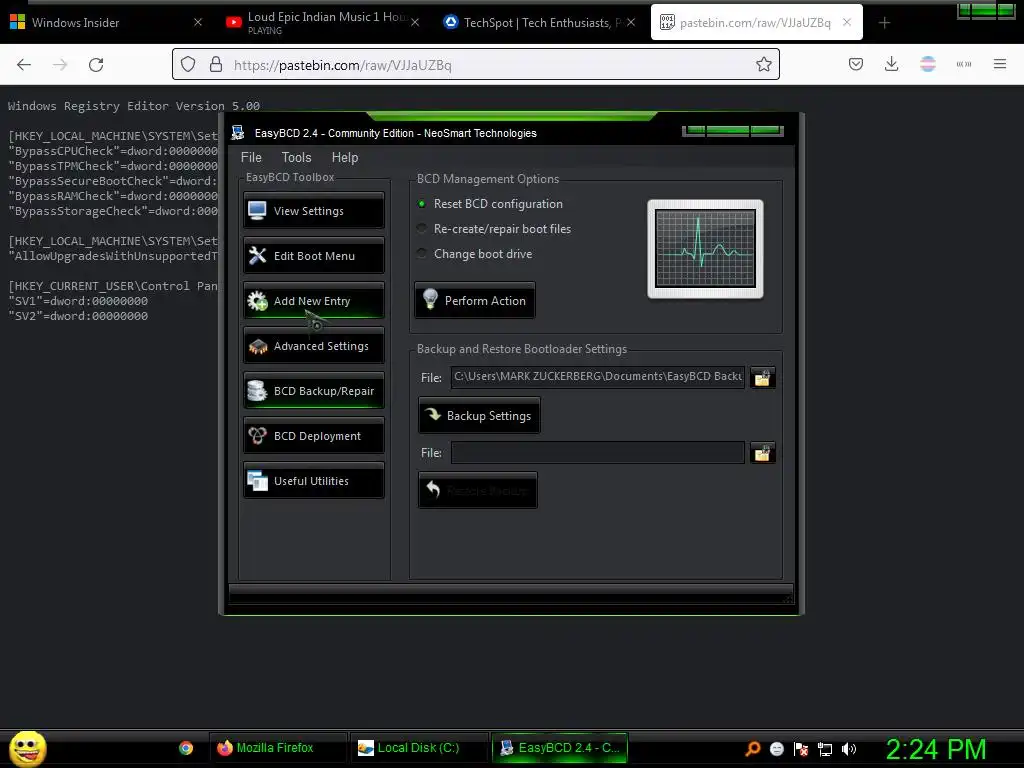Close the Windows Insider tab
The height and width of the screenshot is (768, 1024).
tap(198, 22)
